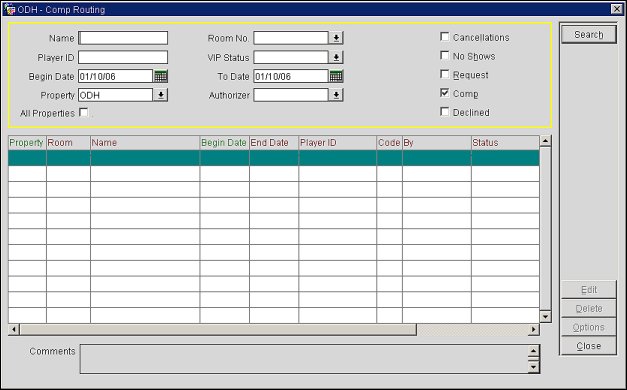Click the Status column header

505,143
